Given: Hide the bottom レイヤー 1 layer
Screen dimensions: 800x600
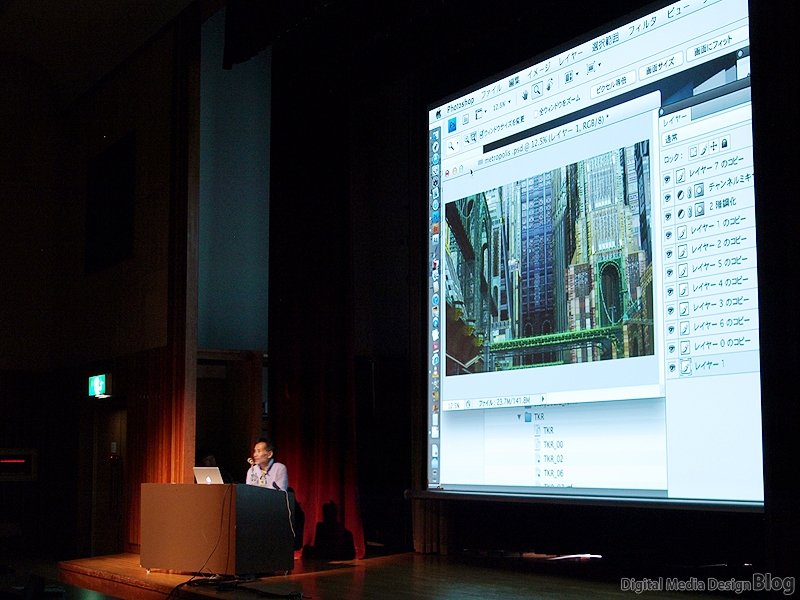Looking at the screenshot, I should tap(672, 368).
